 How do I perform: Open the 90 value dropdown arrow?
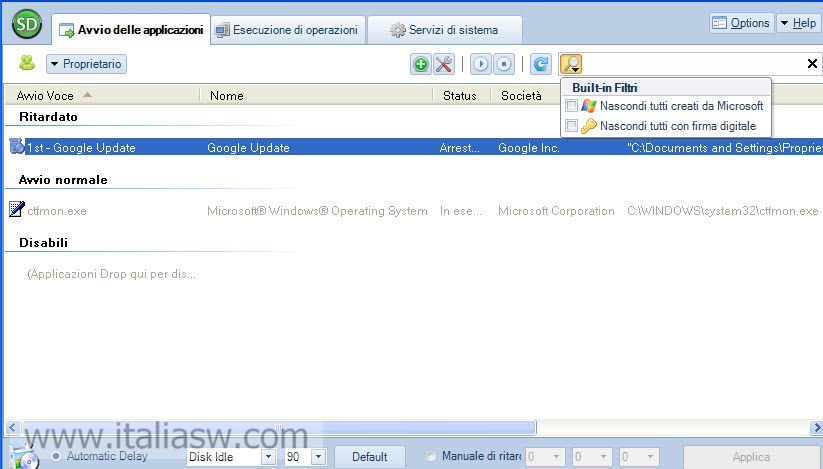pyautogui.click(x=318, y=456)
